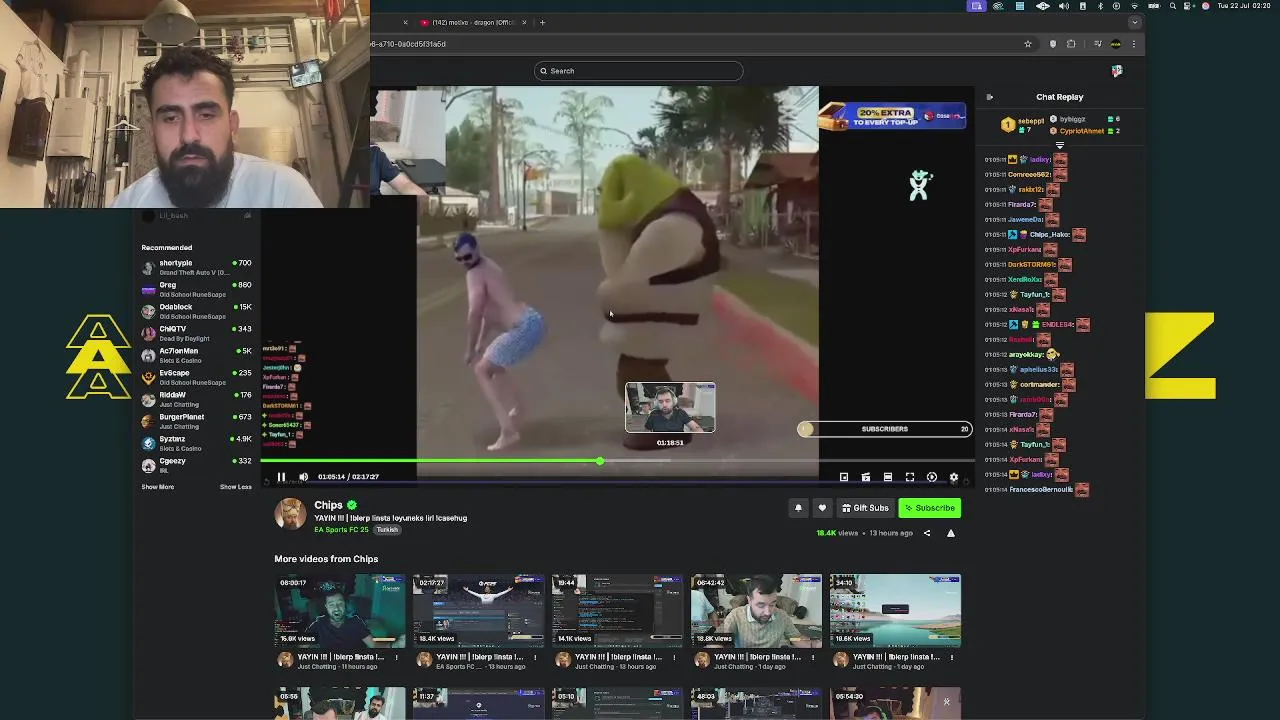
Task: Open Greg recommended channel
Action: (x=196, y=289)
